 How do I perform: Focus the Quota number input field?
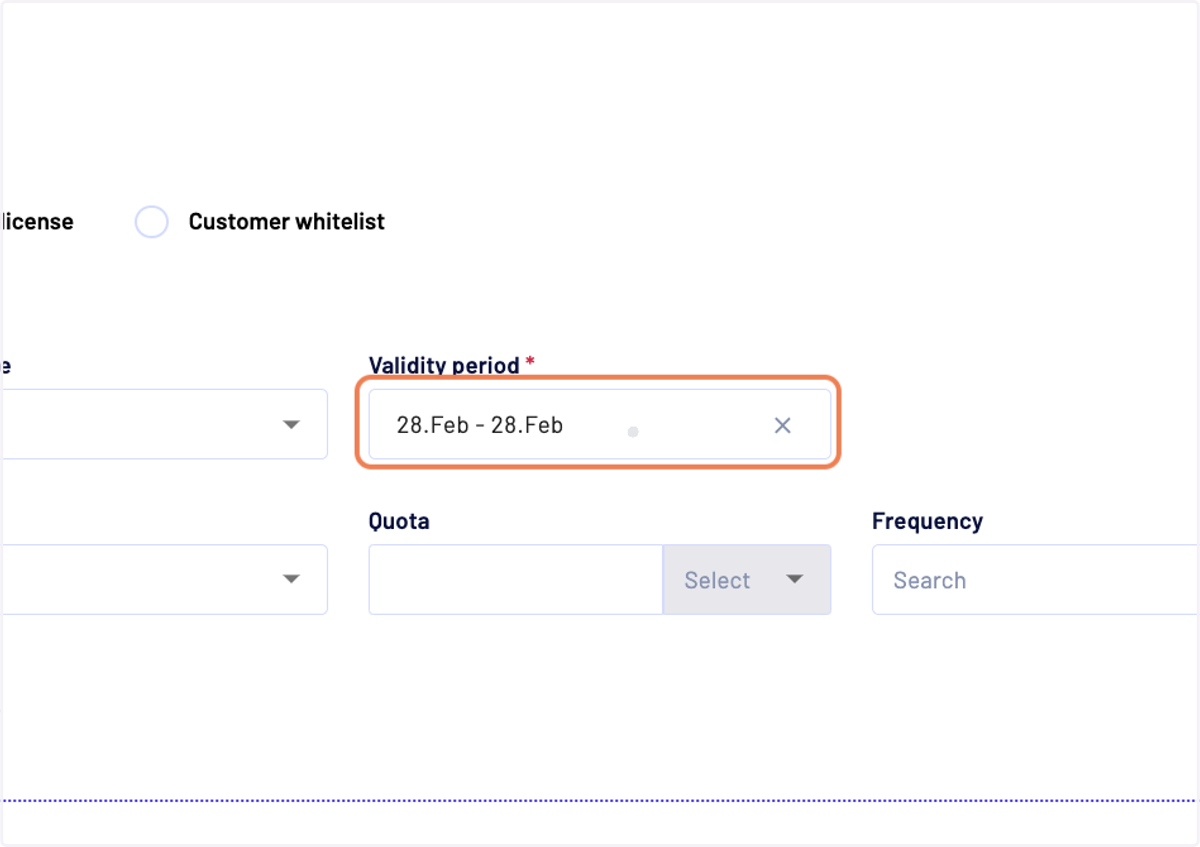[x=516, y=579]
